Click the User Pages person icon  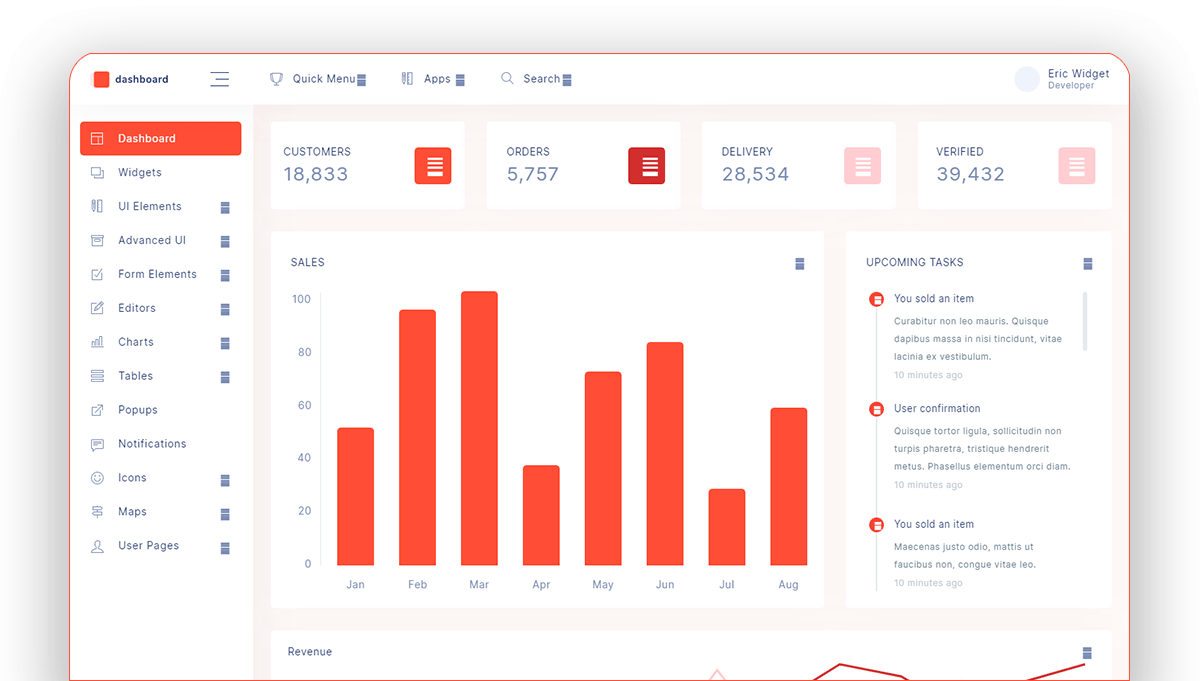pos(97,546)
